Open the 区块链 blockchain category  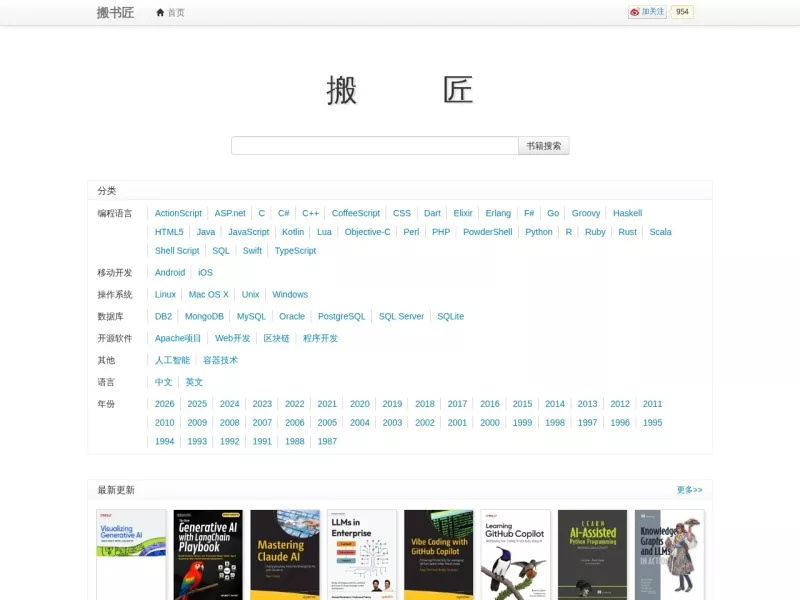277,338
